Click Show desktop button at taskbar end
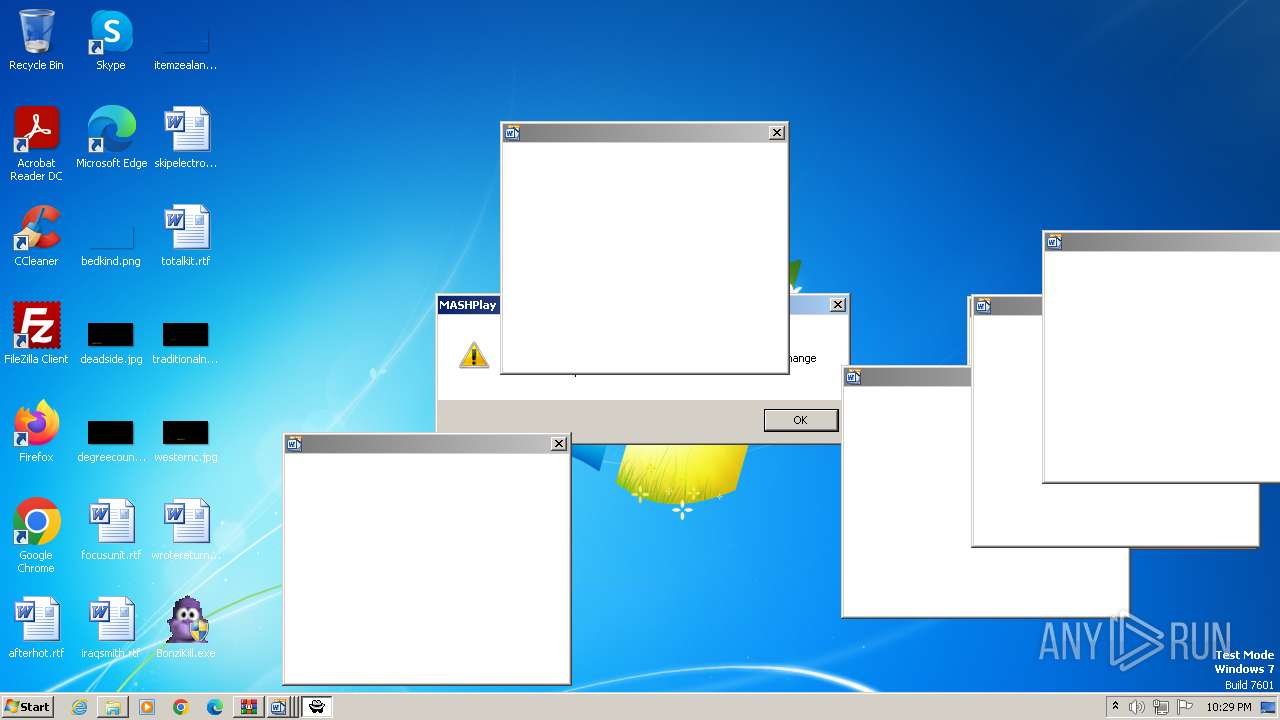Viewport: 1280px width, 720px height. click(1268, 707)
